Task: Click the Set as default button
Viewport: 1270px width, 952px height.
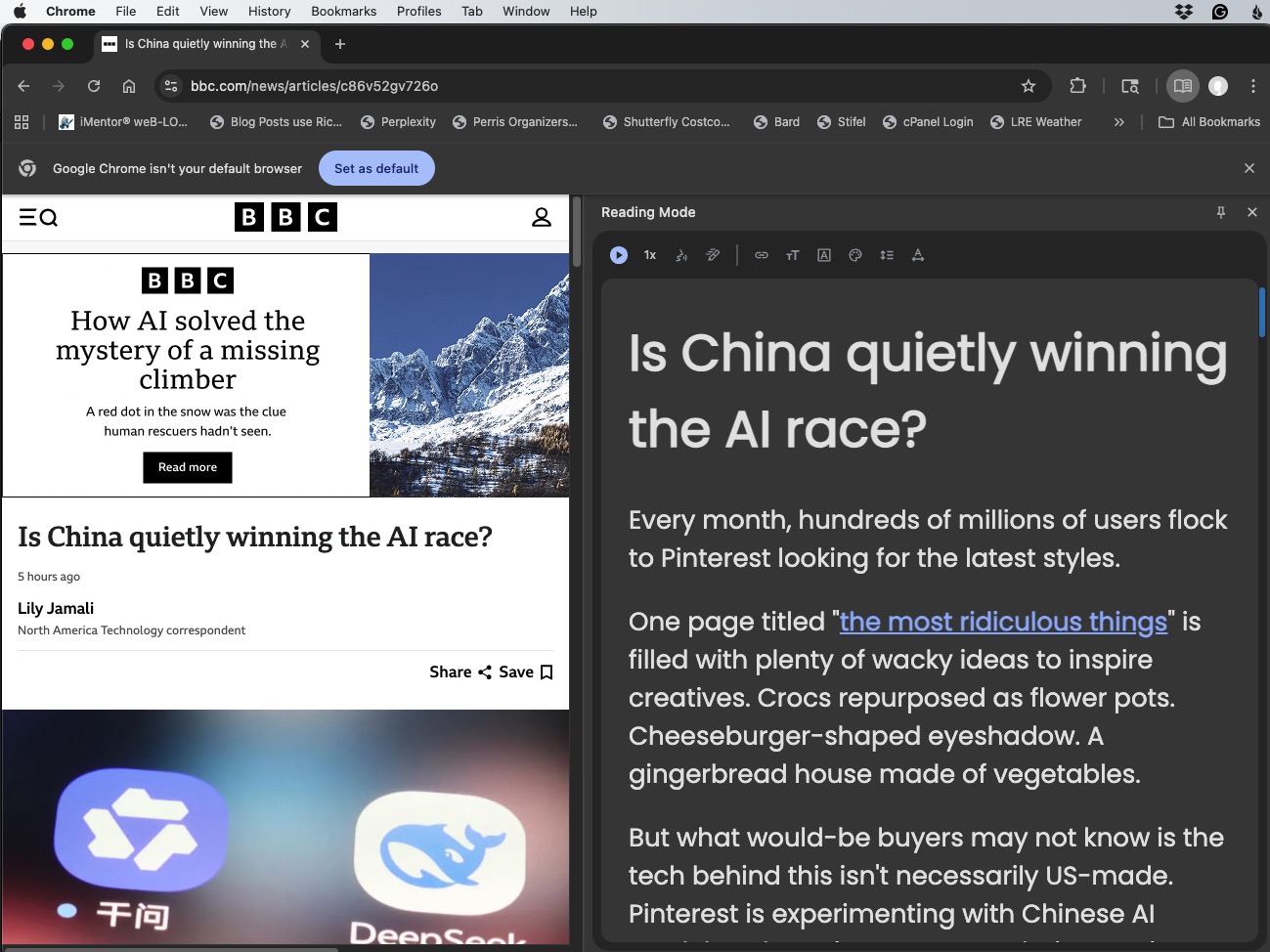Action: (376, 168)
